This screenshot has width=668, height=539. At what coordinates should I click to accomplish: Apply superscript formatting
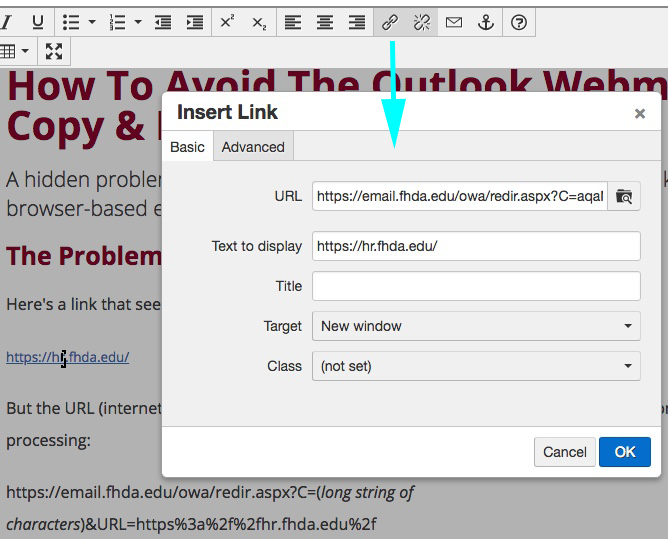[227, 22]
